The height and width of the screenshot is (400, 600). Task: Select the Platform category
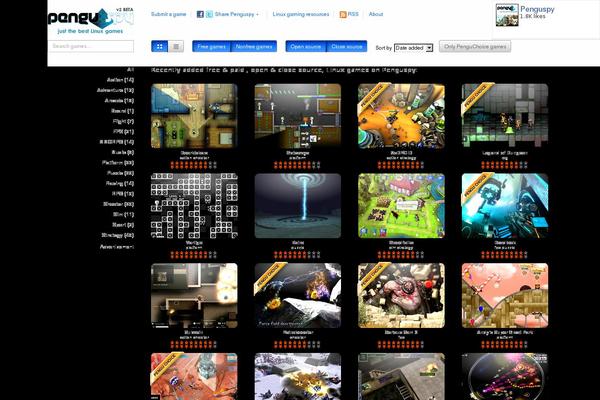pyautogui.click(x=118, y=163)
